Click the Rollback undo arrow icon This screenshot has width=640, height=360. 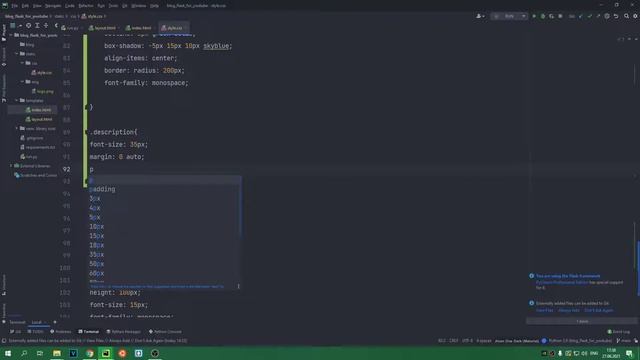(x=616, y=16)
